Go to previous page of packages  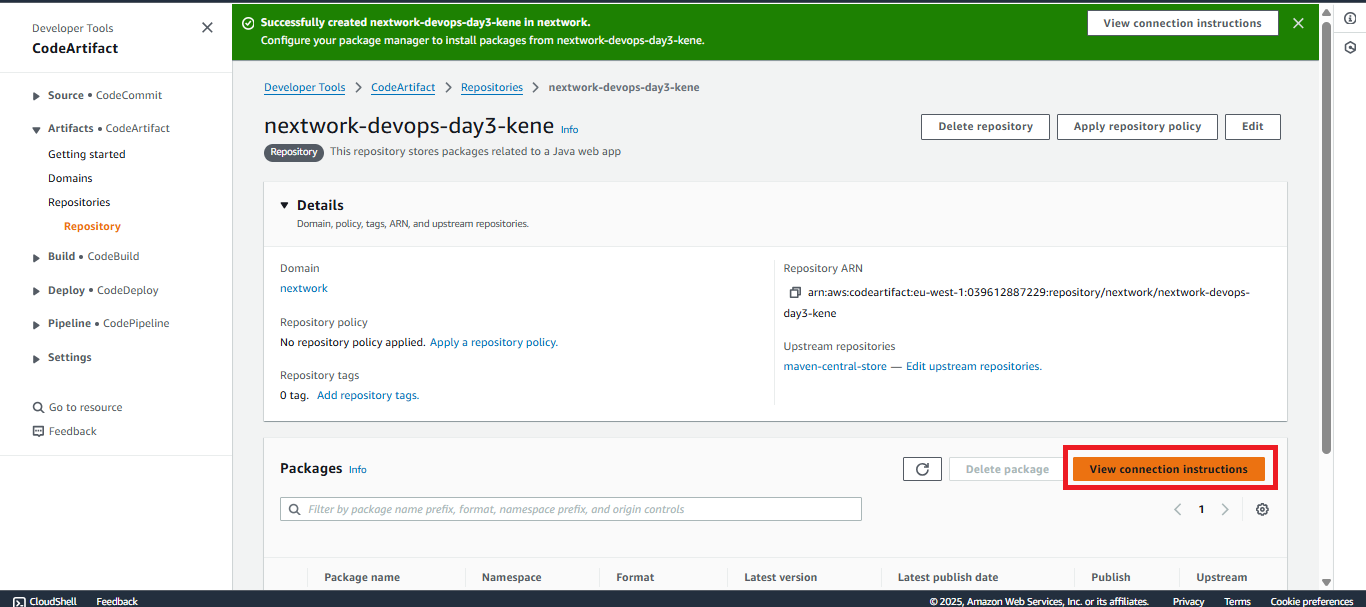(1178, 509)
